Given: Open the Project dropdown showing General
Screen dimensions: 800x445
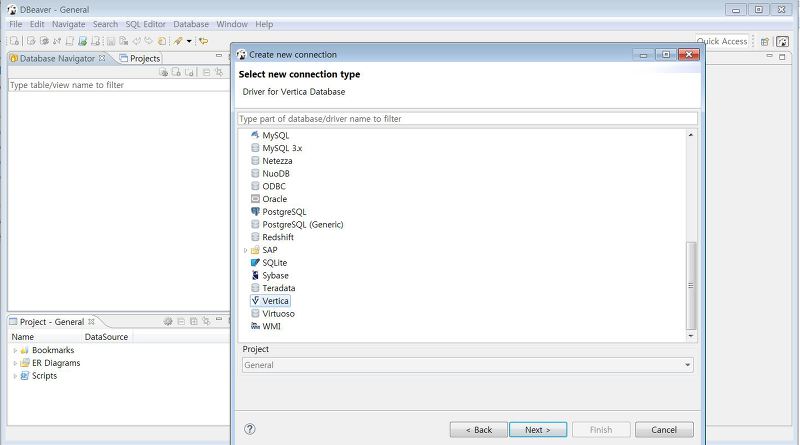Looking at the screenshot, I should point(467,365).
